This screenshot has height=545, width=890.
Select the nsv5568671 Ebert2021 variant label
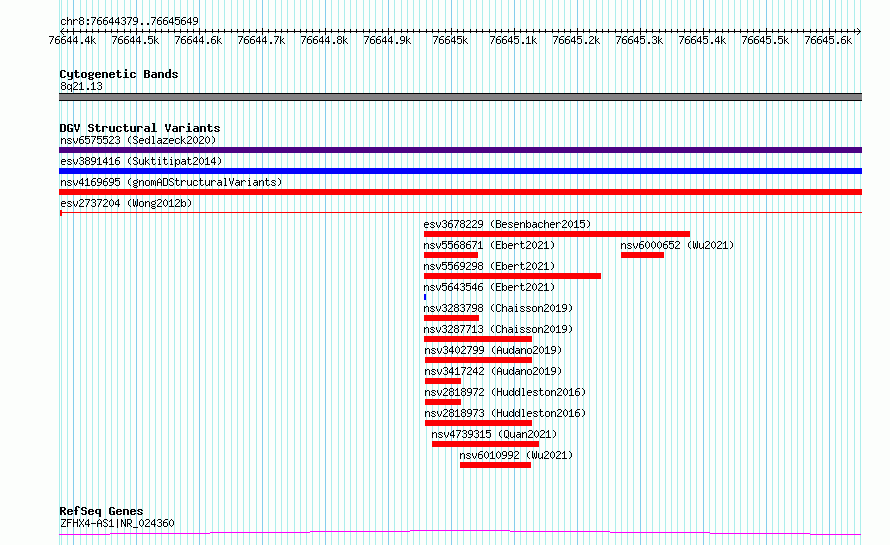tap(488, 245)
